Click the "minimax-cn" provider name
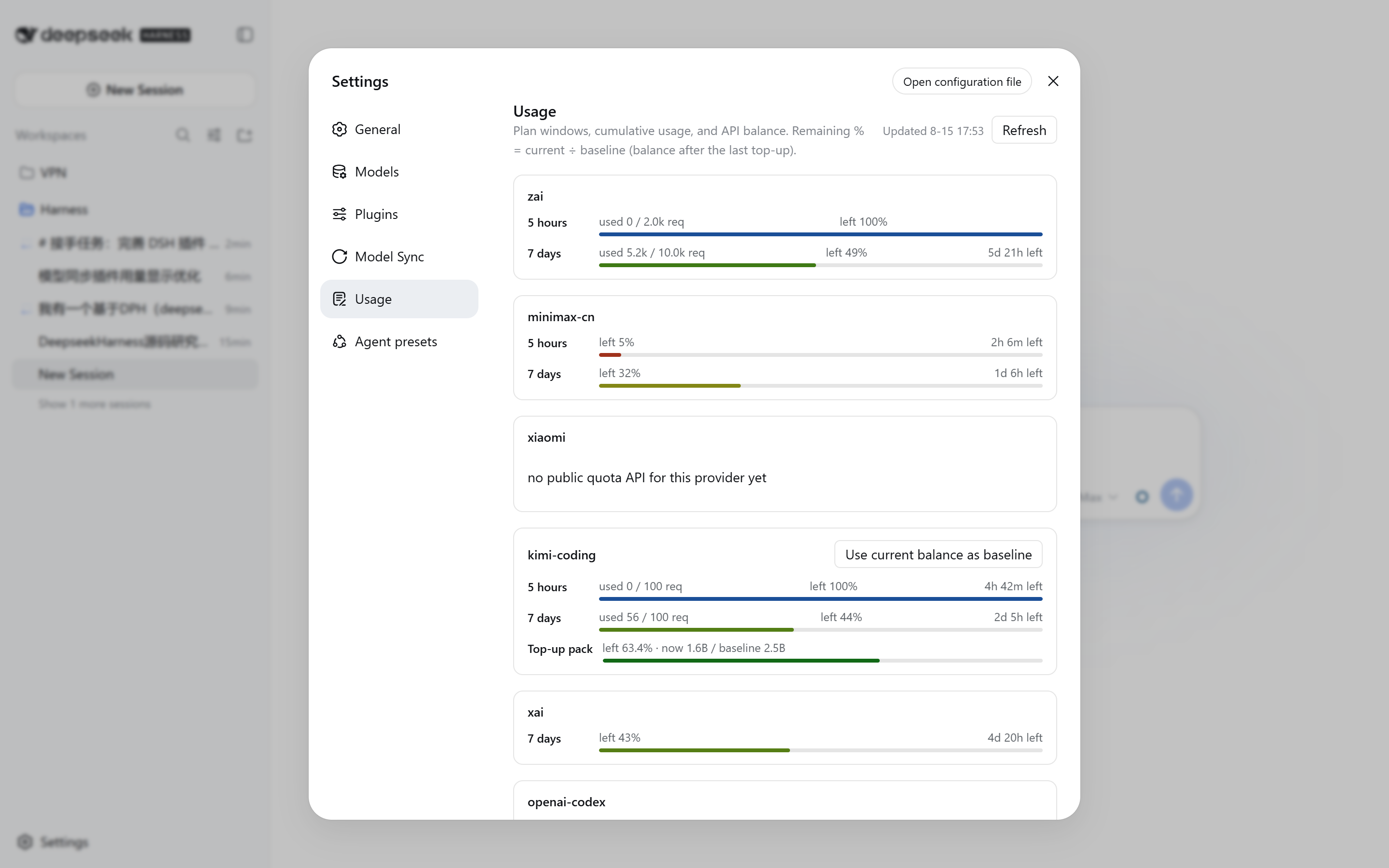The height and width of the screenshot is (868, 1389). [x=561, y=317]
